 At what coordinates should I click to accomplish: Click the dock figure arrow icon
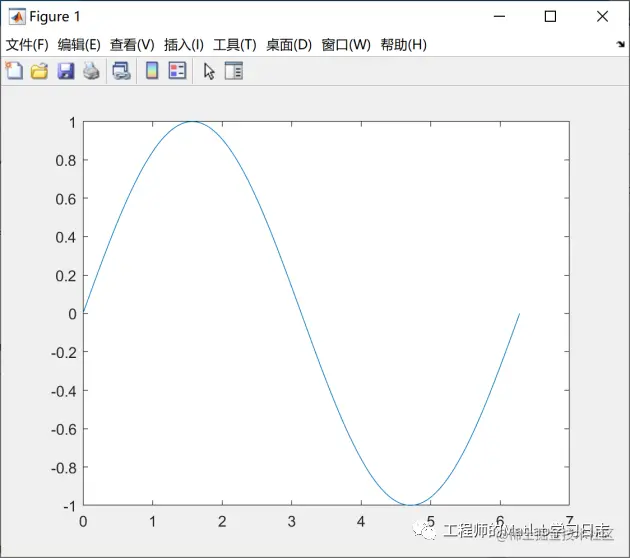pos(621,44)
